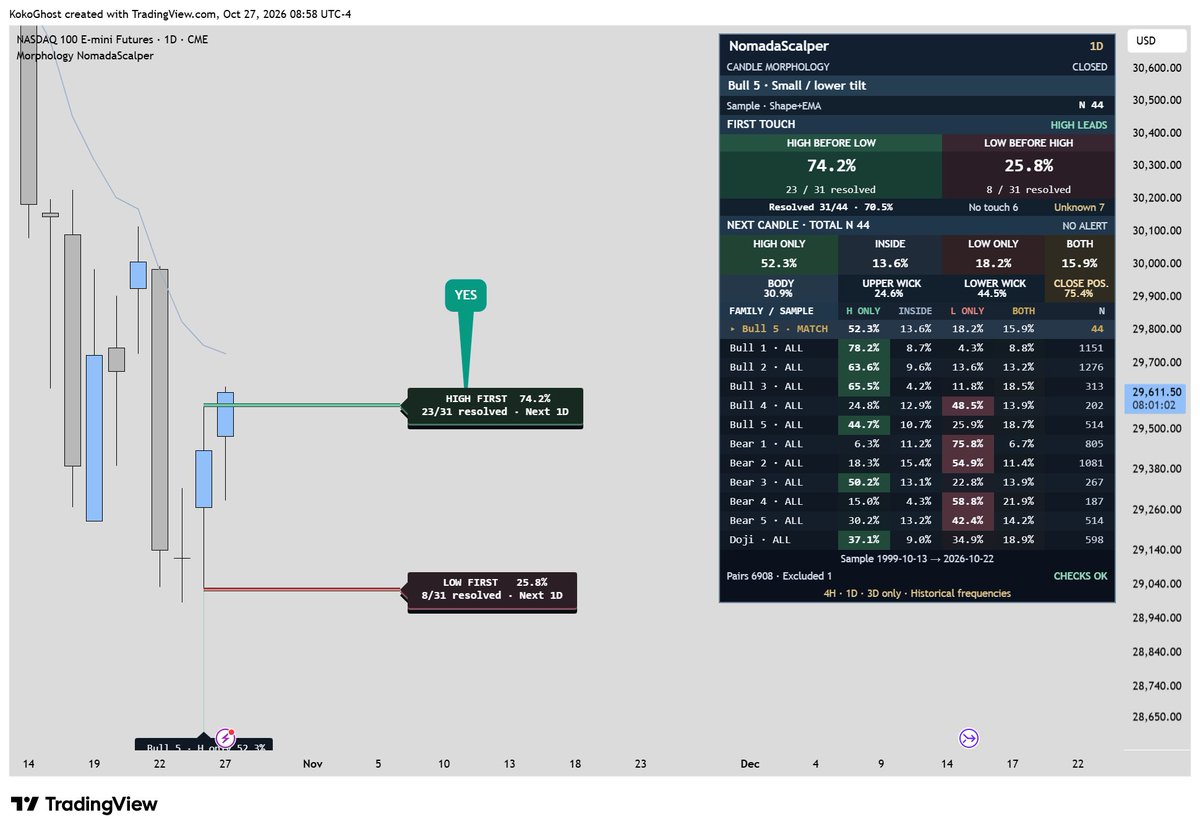Click 8 / 31 resolved in the panel
The width and height of the screenshot is (1200, 832).
click(1028, 189)
